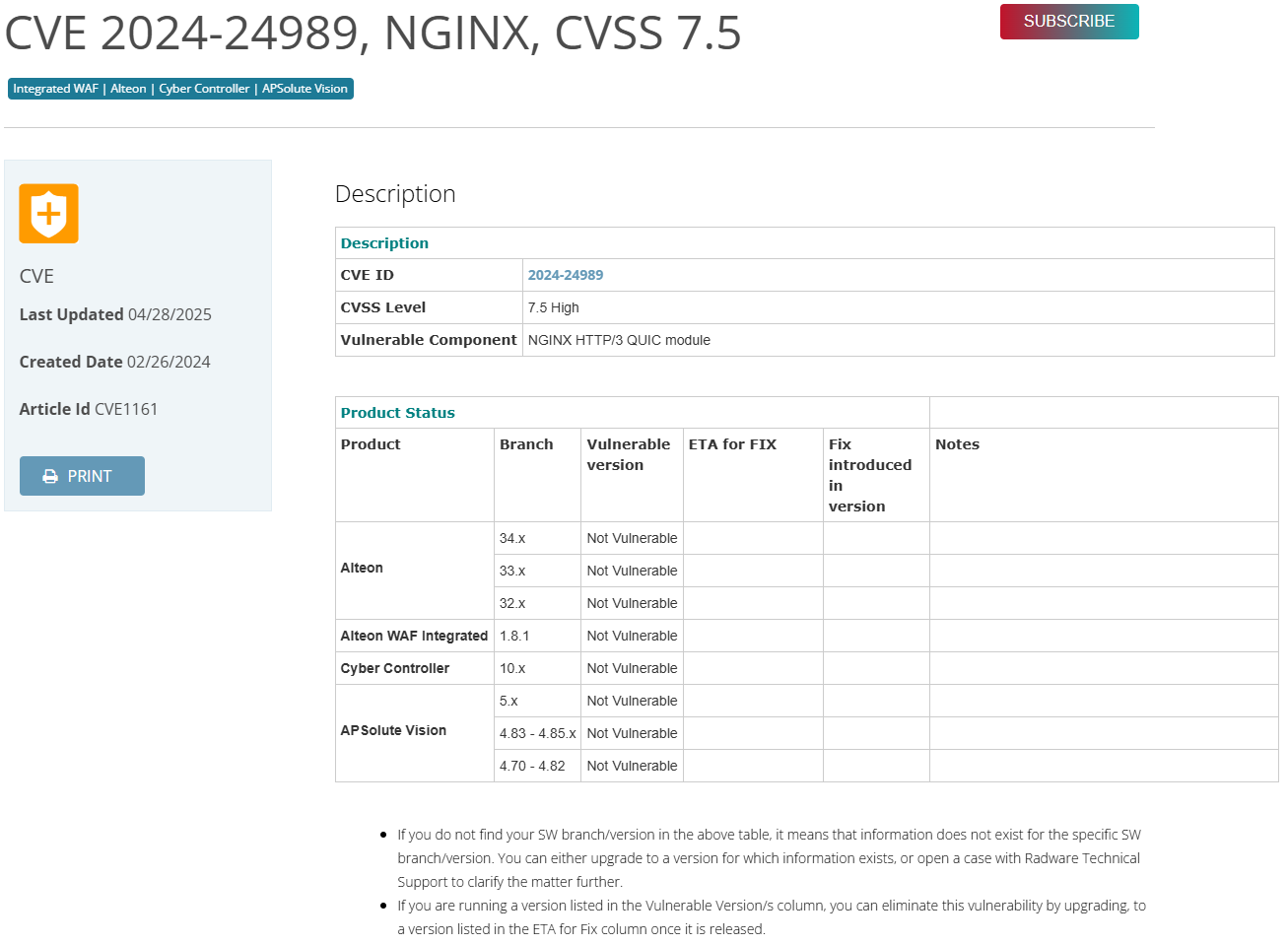
Task: Select the 7.5 High CVSS value
Action: pyautogui.click(x=554, y=307)
